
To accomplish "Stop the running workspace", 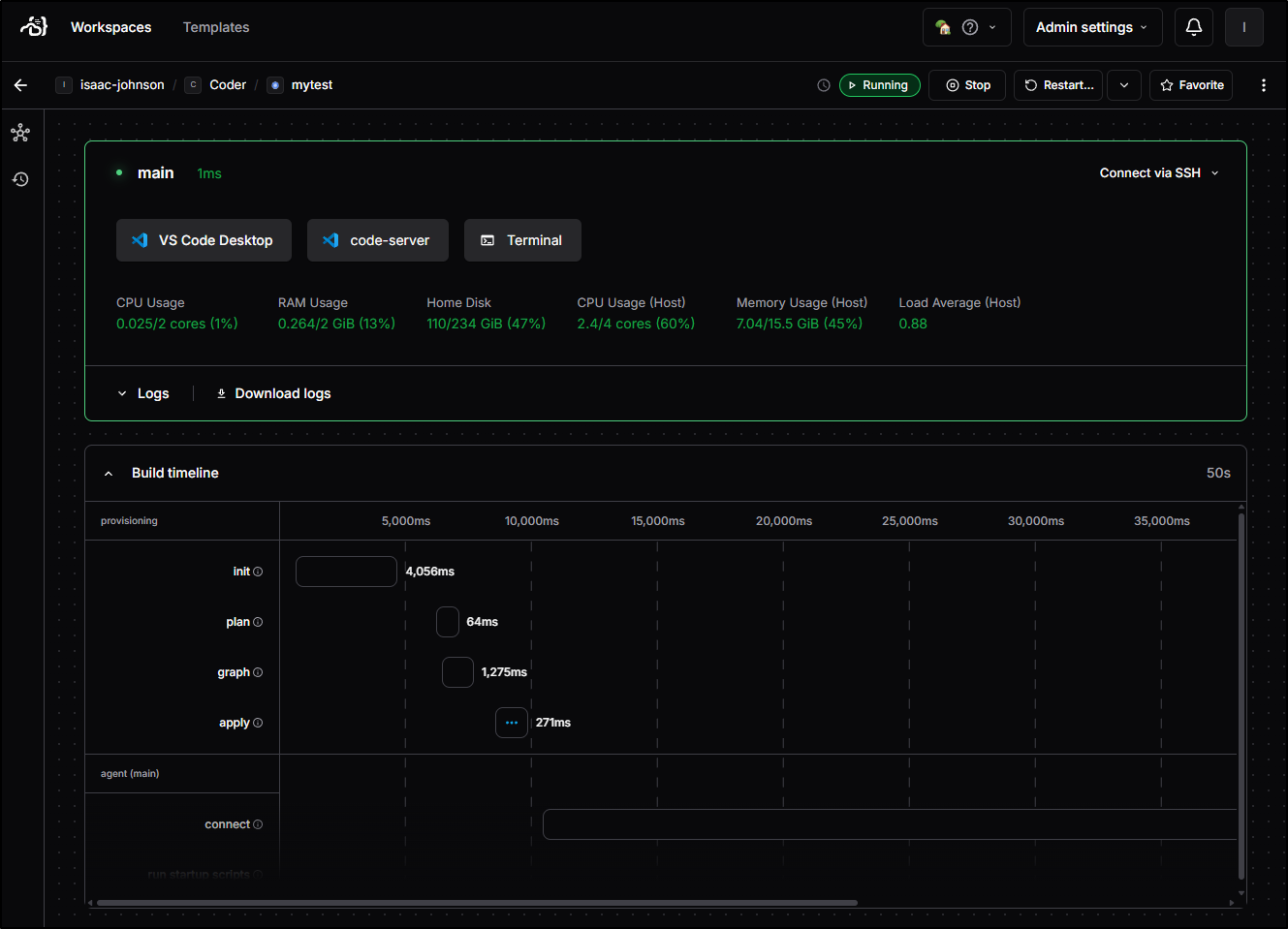I will 967,85.
